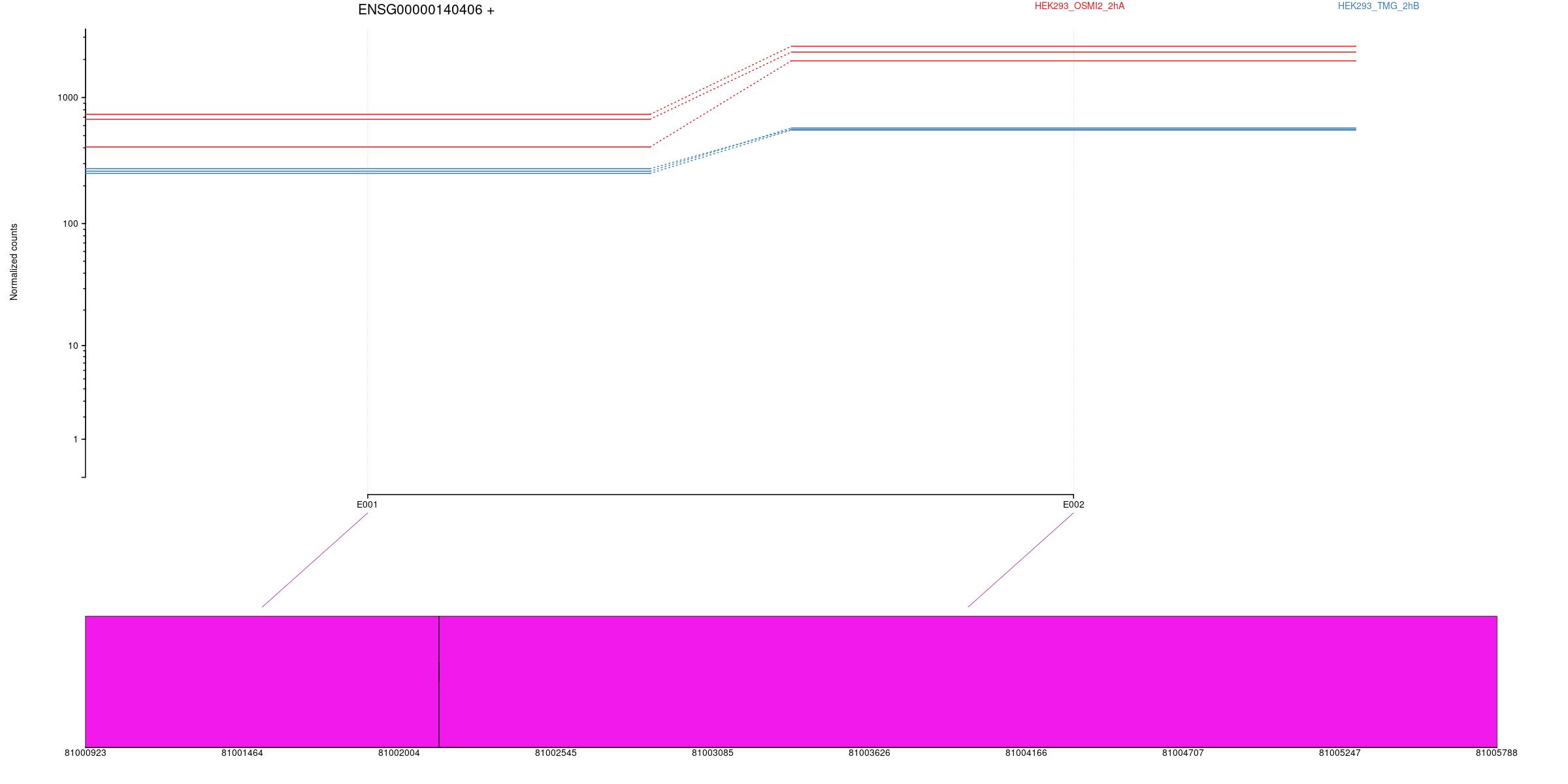1568x784 pixels.
Task: Click genomic coordinate 81004707
Action: tap(1183, 753)
